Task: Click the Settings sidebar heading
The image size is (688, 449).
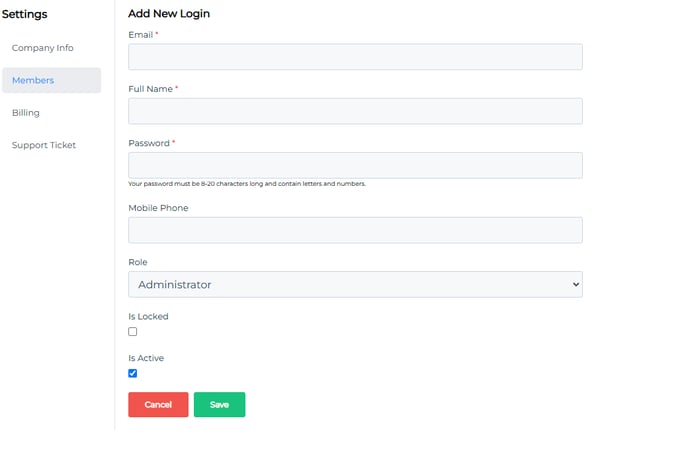Action: click(x=25, y=14)
